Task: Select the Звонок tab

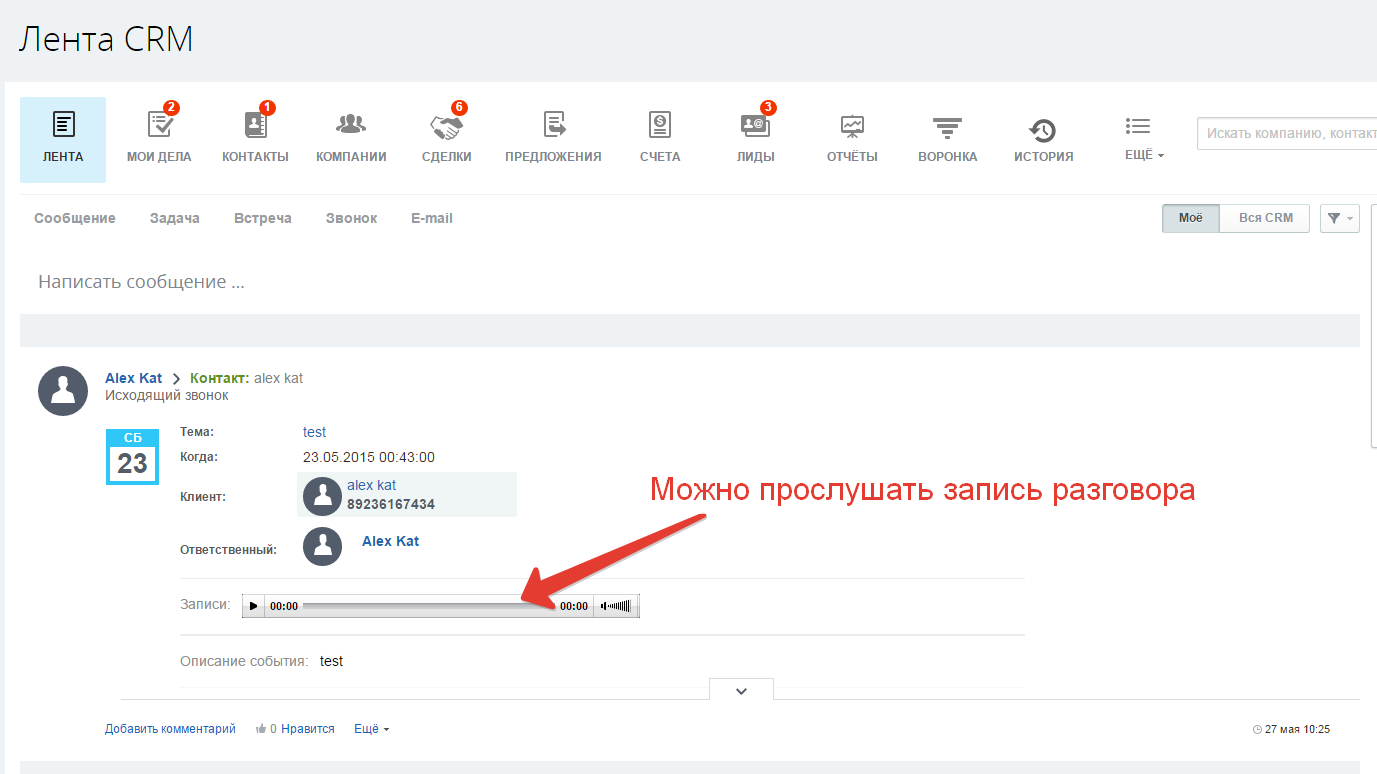Action: (351, 218)
